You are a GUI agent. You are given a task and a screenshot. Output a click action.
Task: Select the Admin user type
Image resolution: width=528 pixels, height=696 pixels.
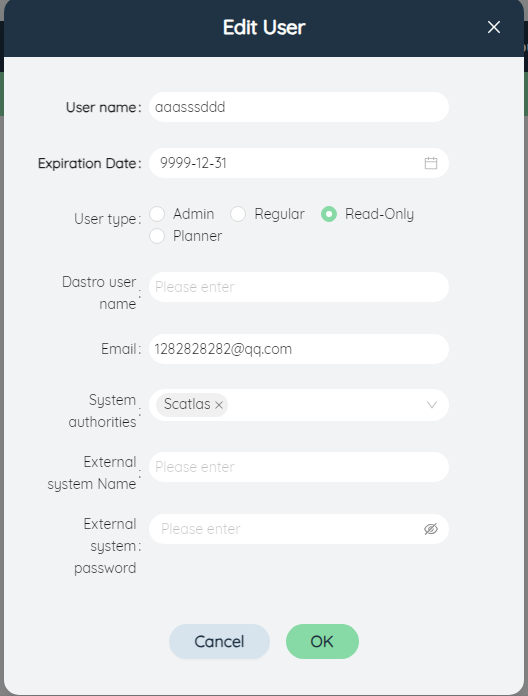pos(157,214)
